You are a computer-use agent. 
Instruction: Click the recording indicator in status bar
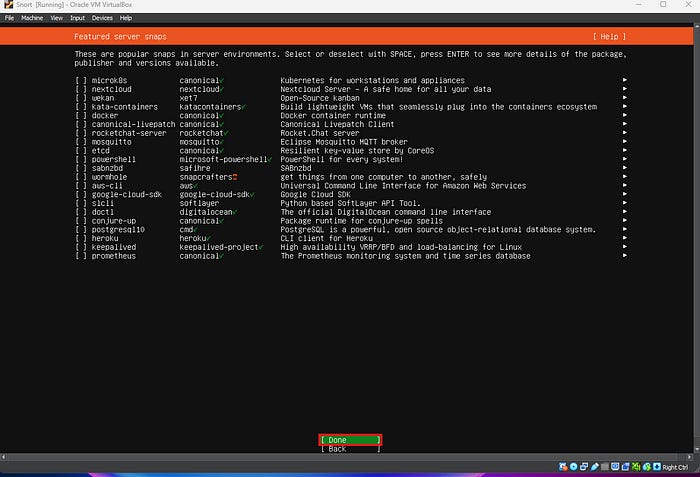click(625, 467)
